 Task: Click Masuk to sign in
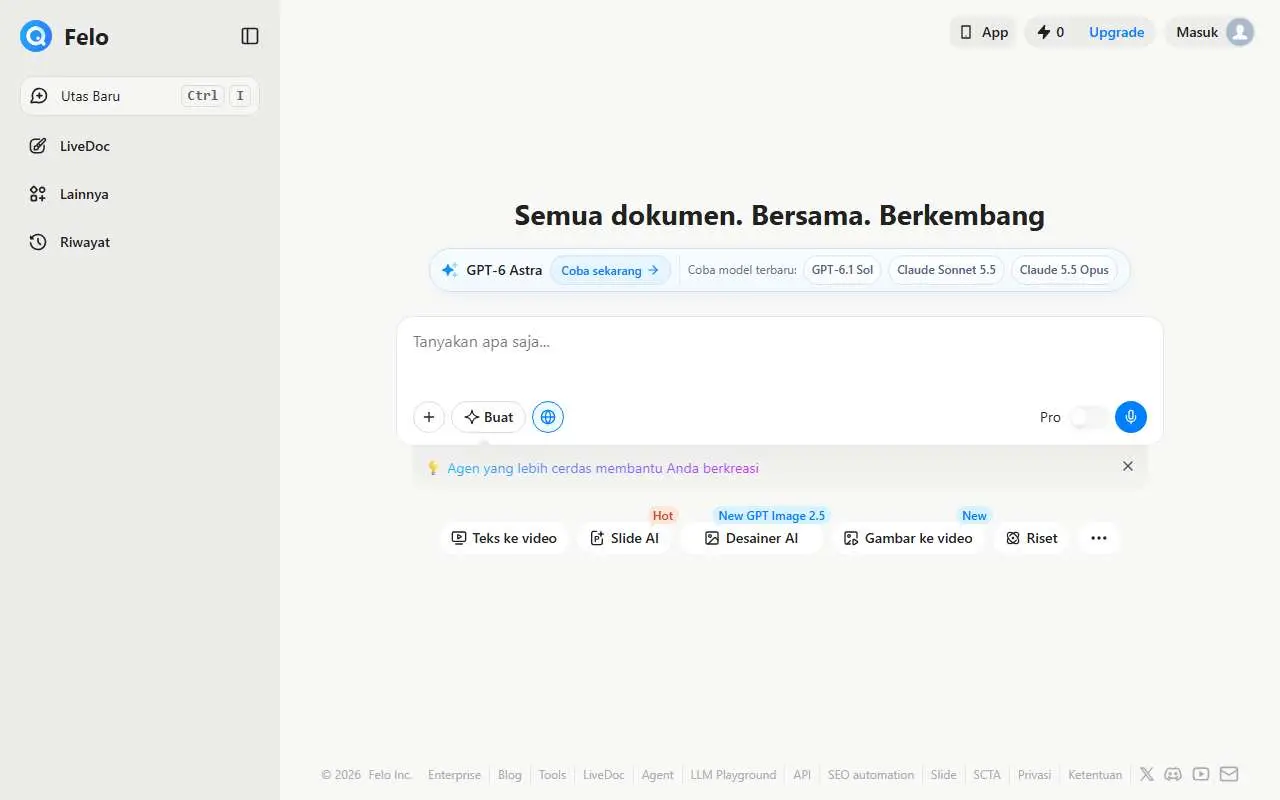click(1197, 32)
